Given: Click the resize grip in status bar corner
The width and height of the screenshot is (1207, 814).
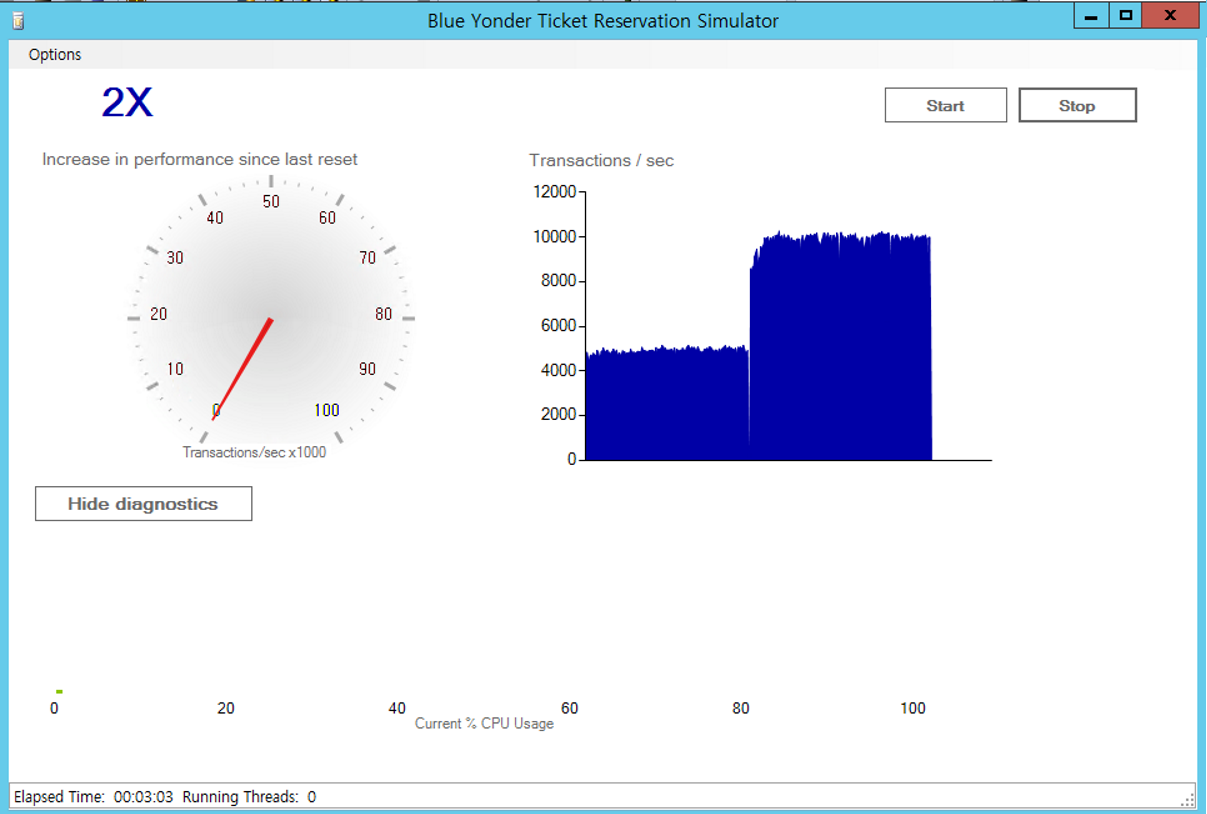Looking at the screenshot, I should point(1187,799).
